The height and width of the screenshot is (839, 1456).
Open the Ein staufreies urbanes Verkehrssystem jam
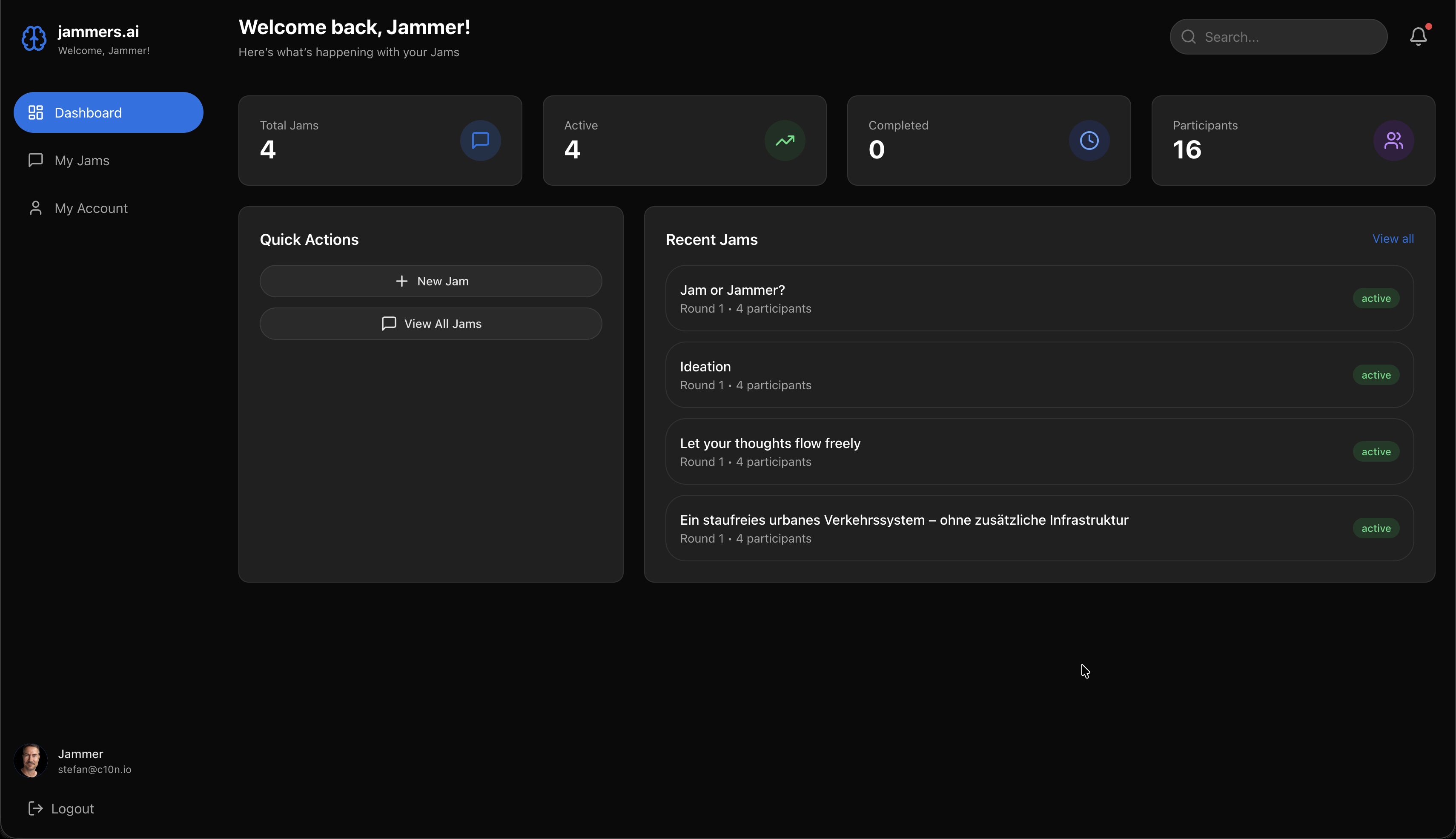click(1040, 528)
